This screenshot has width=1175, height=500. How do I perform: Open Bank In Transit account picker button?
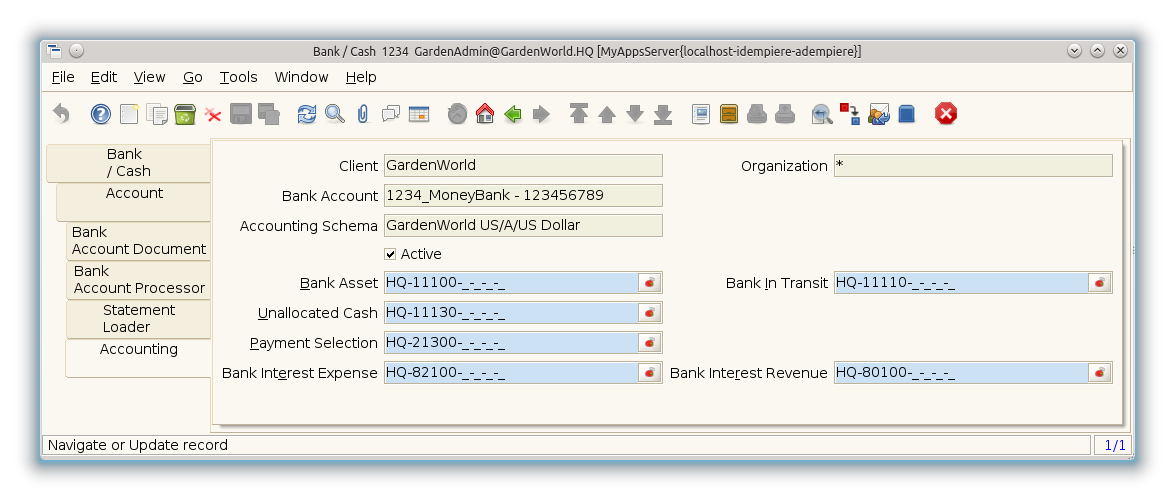1100,283
